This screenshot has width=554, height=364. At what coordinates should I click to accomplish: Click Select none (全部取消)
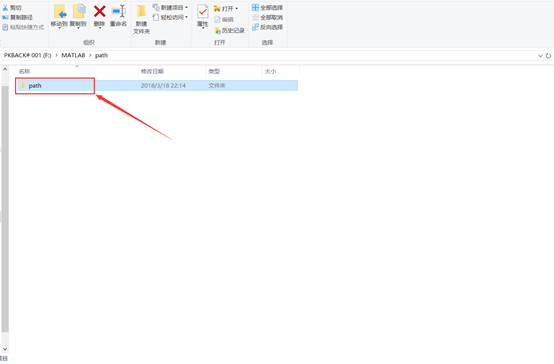point(267,17)
